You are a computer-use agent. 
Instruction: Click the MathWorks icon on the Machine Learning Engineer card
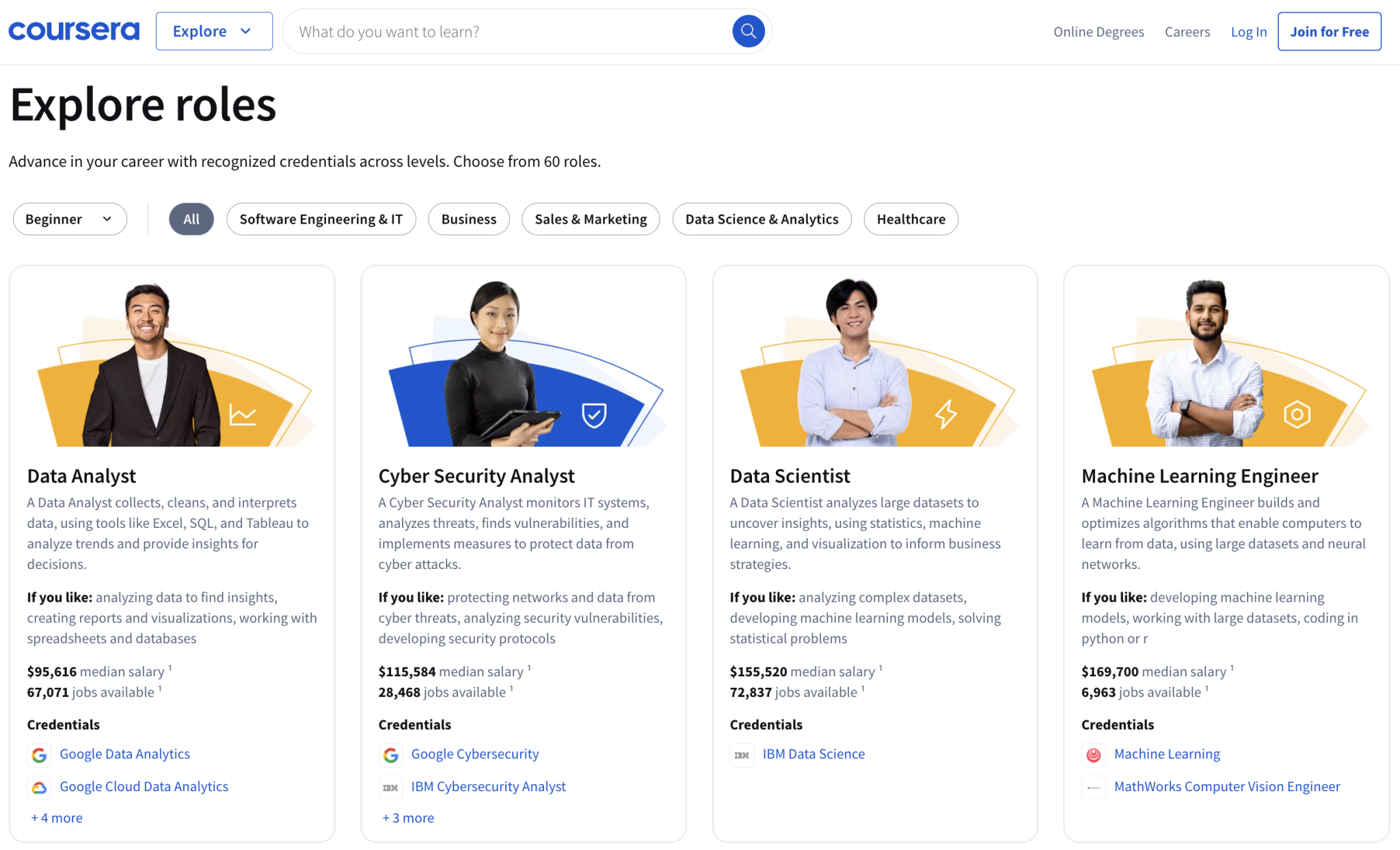click(1093, 787)
